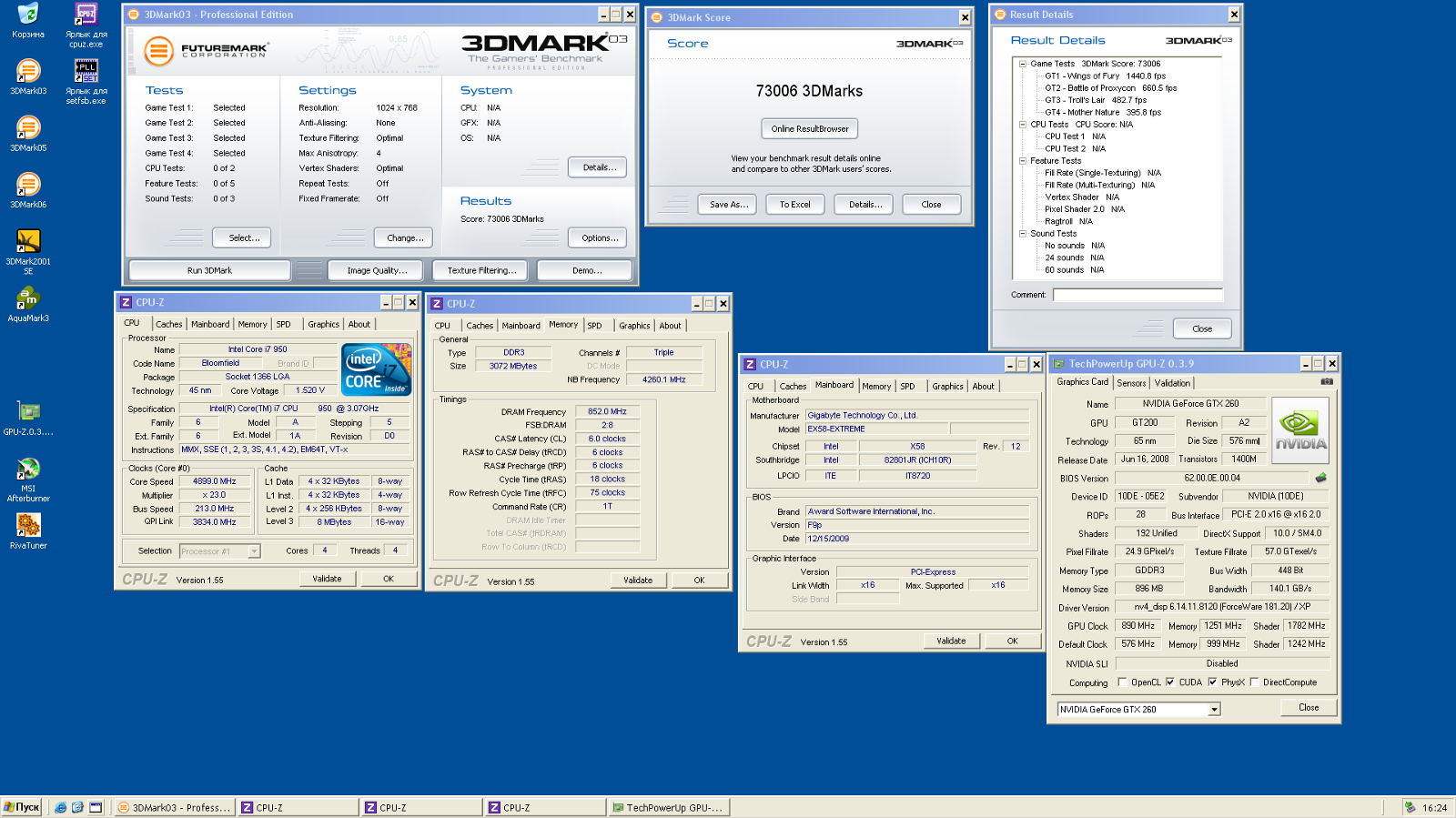Click the Show Desktop quick launch icon
This screenshot has height=818, width=1456.
coord(96,807)
